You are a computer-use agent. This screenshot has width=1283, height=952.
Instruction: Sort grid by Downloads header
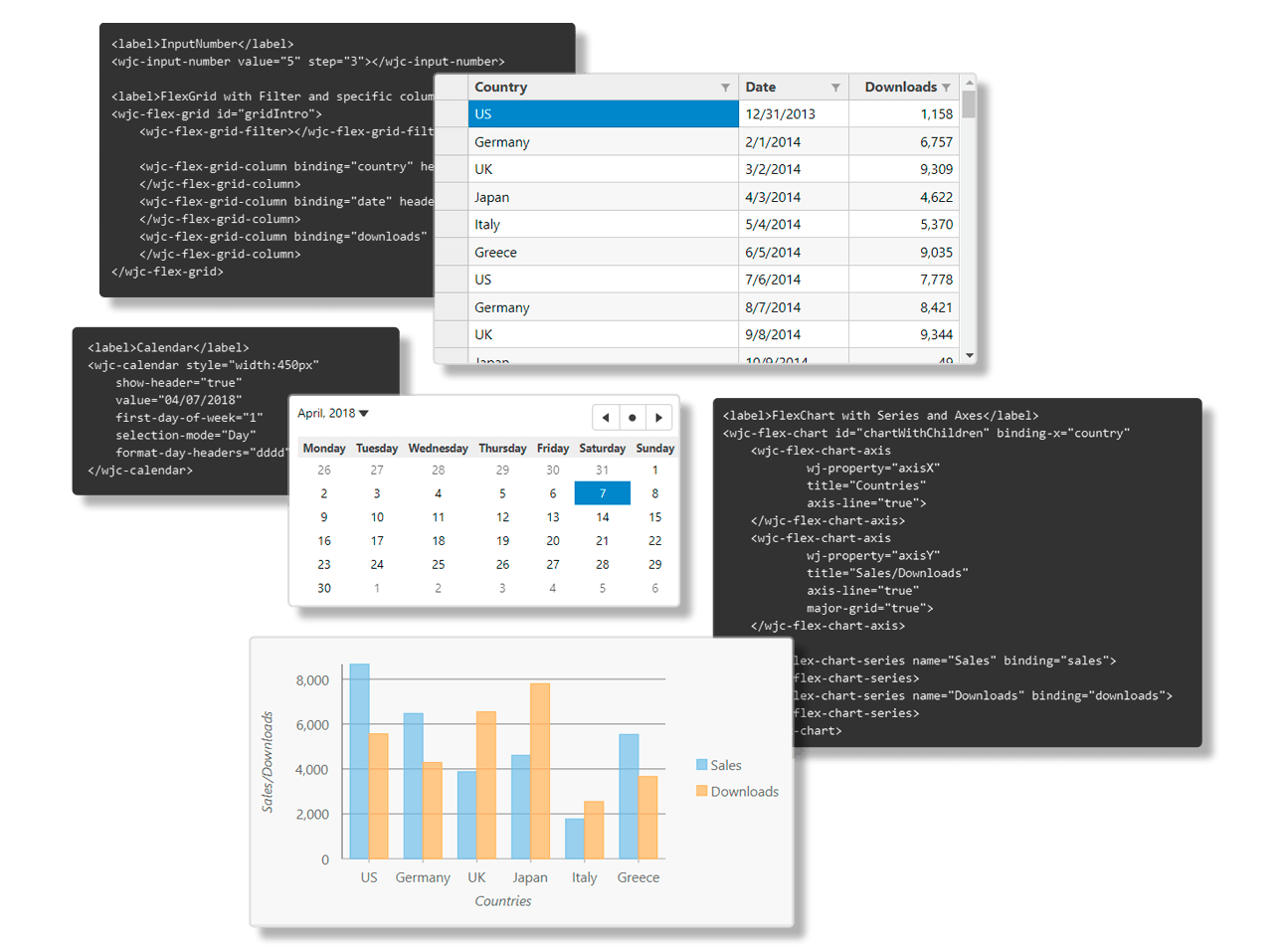900,88
